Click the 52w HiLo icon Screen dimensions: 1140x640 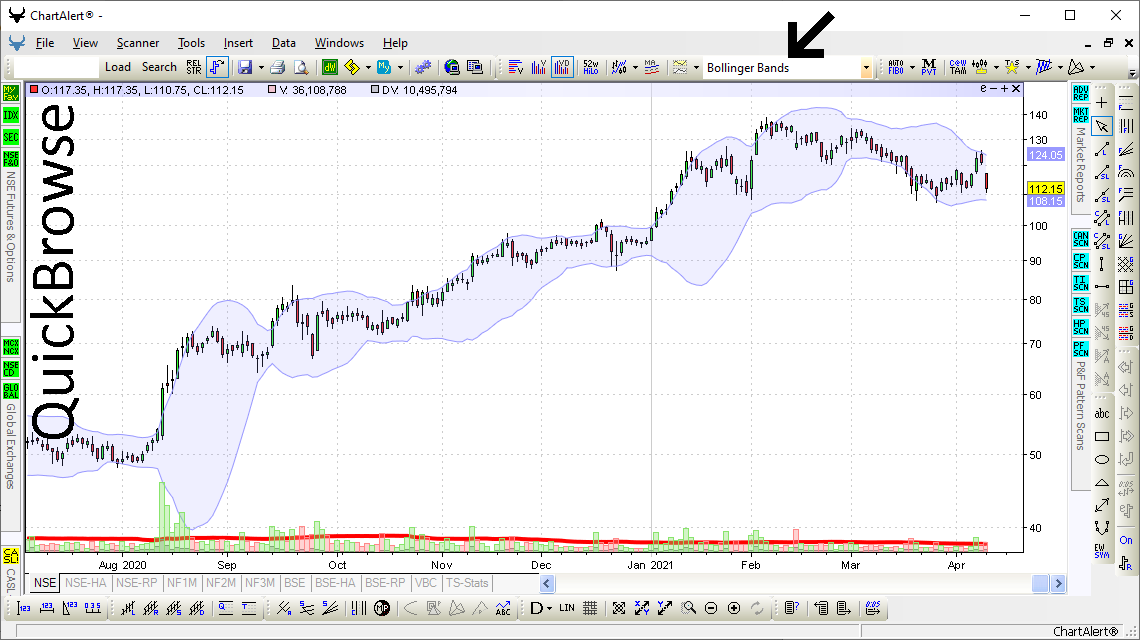591,67
